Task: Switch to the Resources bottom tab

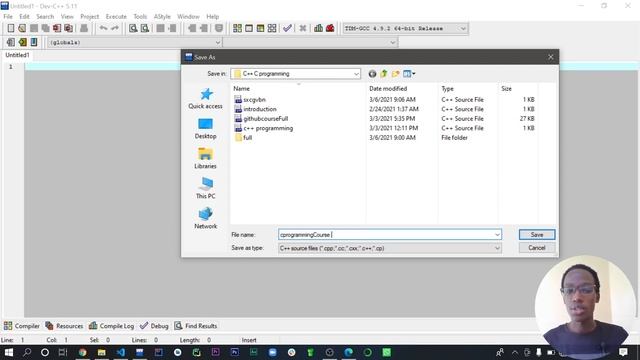Action: click(x=64, y=326)
